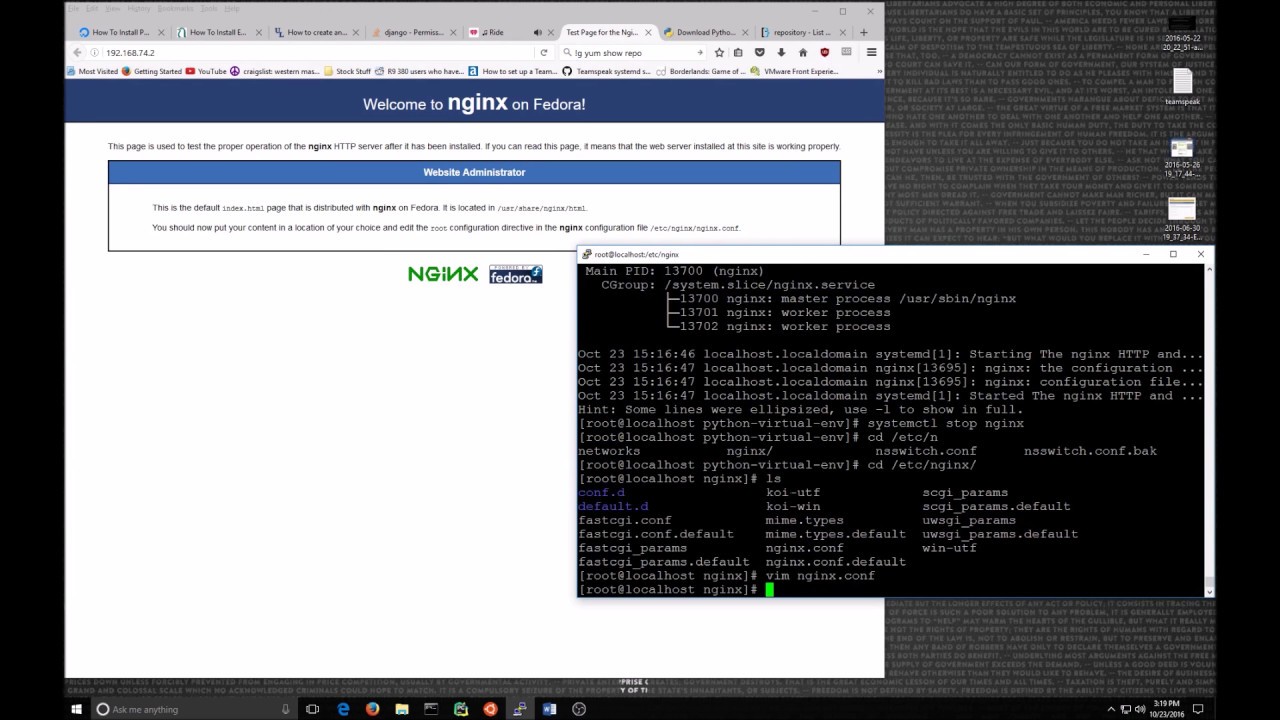1280x720 pixels.
Task: Open PyCharm icon on the taskbar
Action: coord(461,709)
